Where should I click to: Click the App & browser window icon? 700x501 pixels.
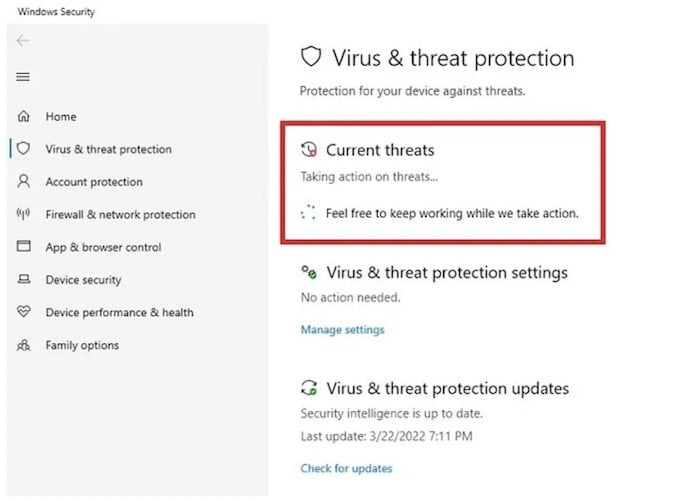(23, 246)
